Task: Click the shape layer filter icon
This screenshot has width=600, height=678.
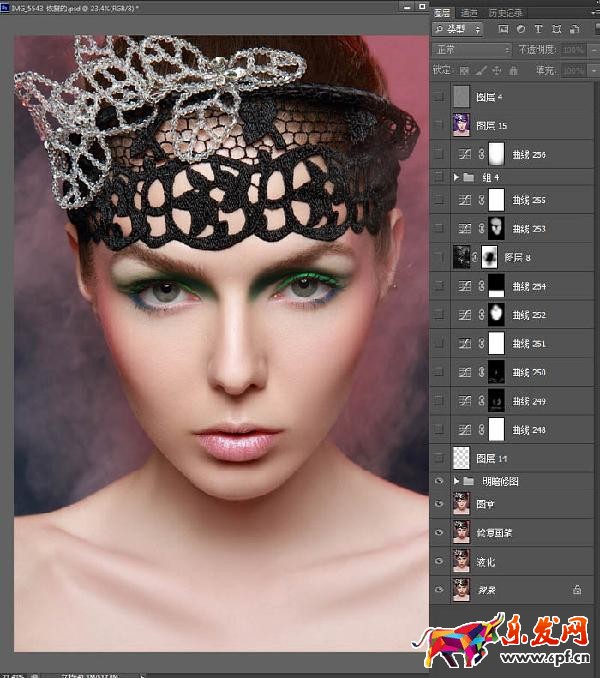Action: [x=557, y=30]
